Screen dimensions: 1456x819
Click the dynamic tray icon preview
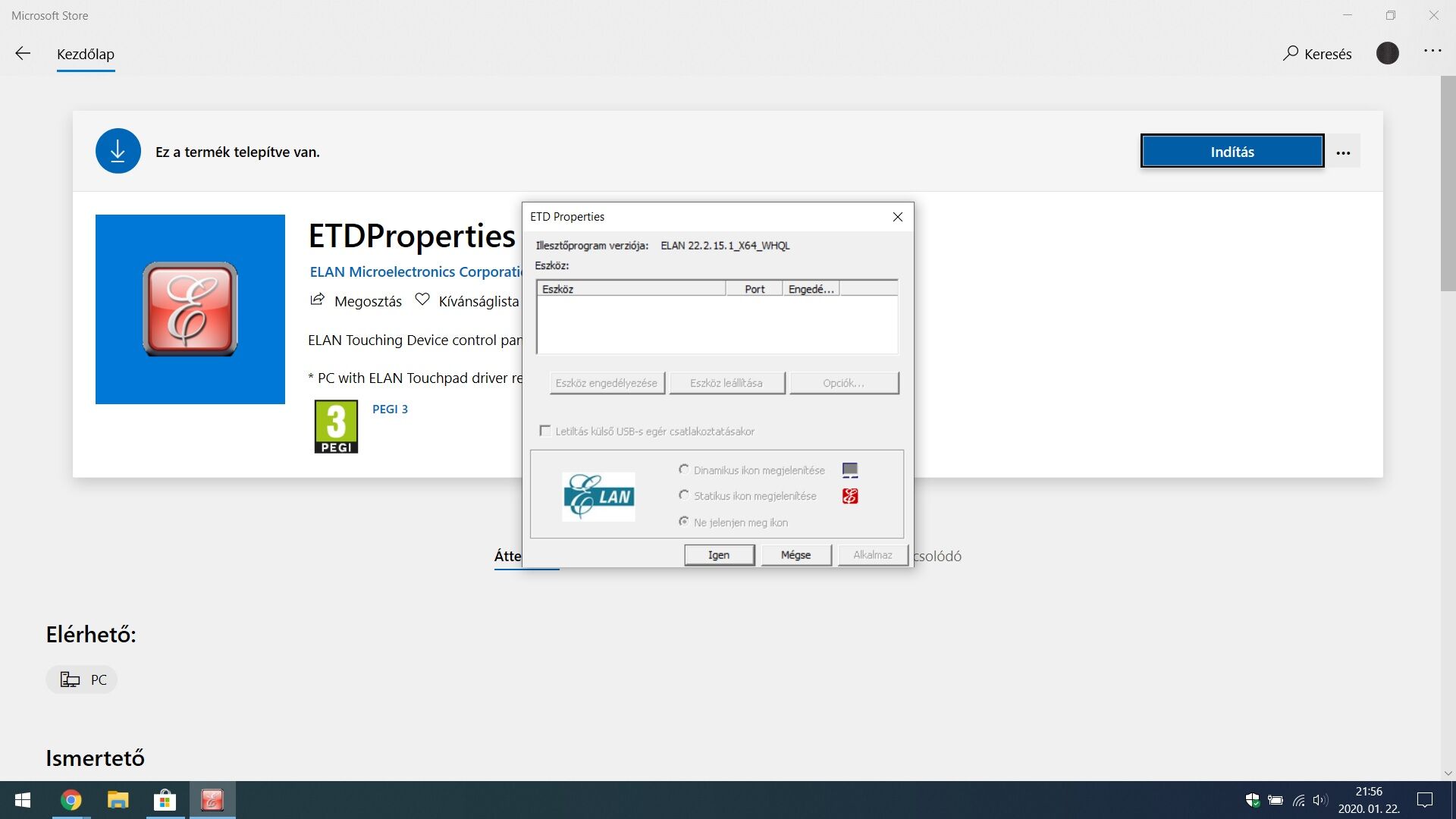tap(850, 470)
